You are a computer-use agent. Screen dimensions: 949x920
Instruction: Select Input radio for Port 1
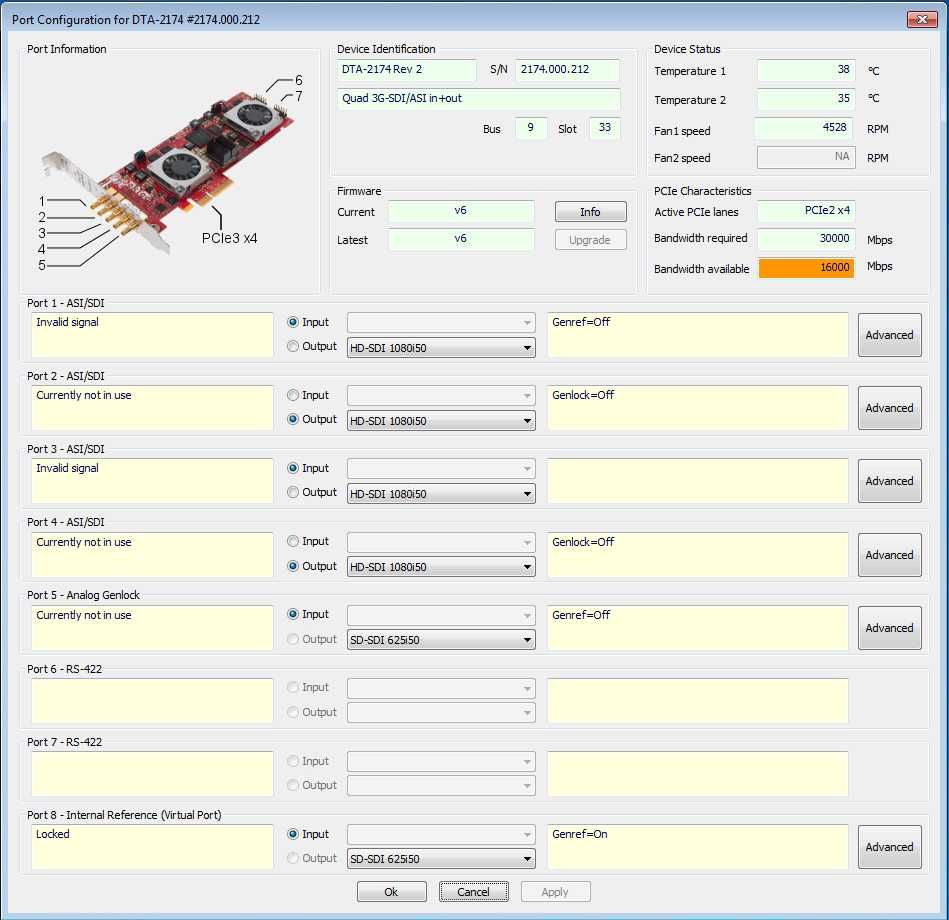293,322
